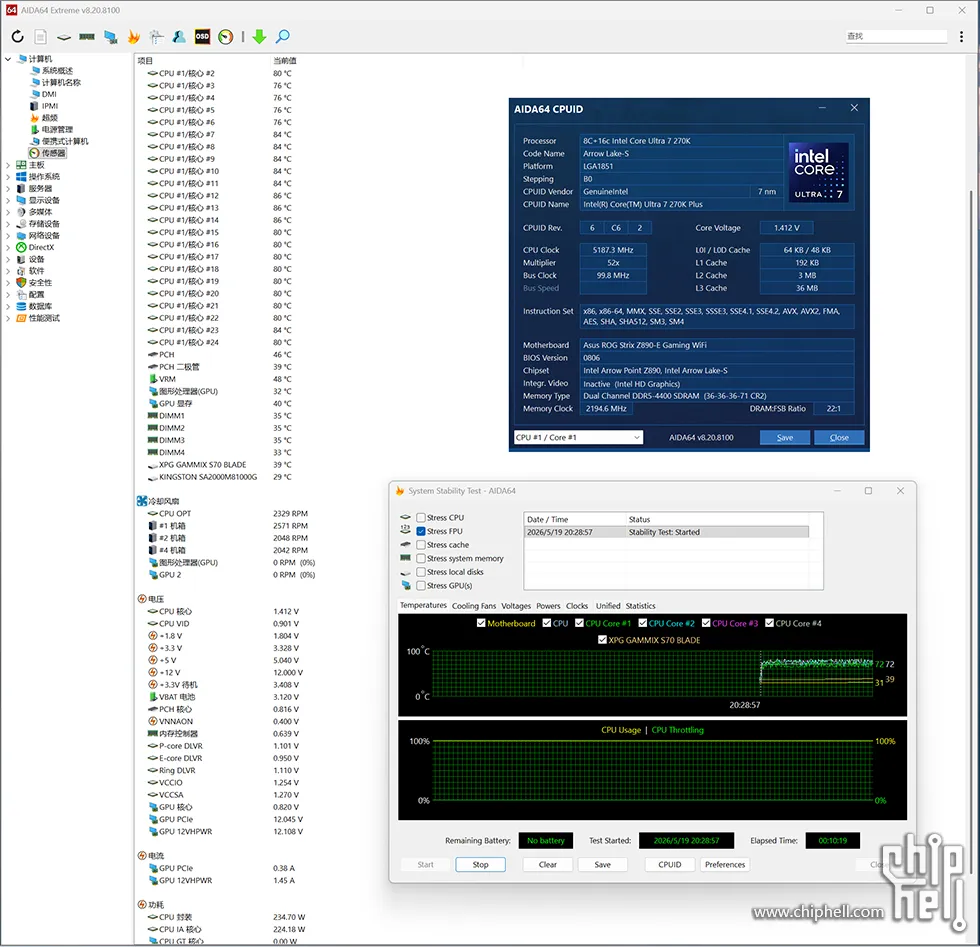The width and height of the screenshot is (980, 947).
Task: Click the refresh icon in toolbar
Action: [18, 37]
